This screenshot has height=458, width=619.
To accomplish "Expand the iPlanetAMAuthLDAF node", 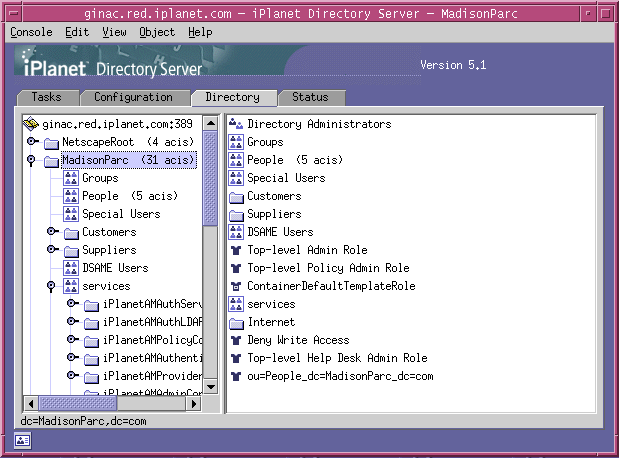I will tap(73, 322).
